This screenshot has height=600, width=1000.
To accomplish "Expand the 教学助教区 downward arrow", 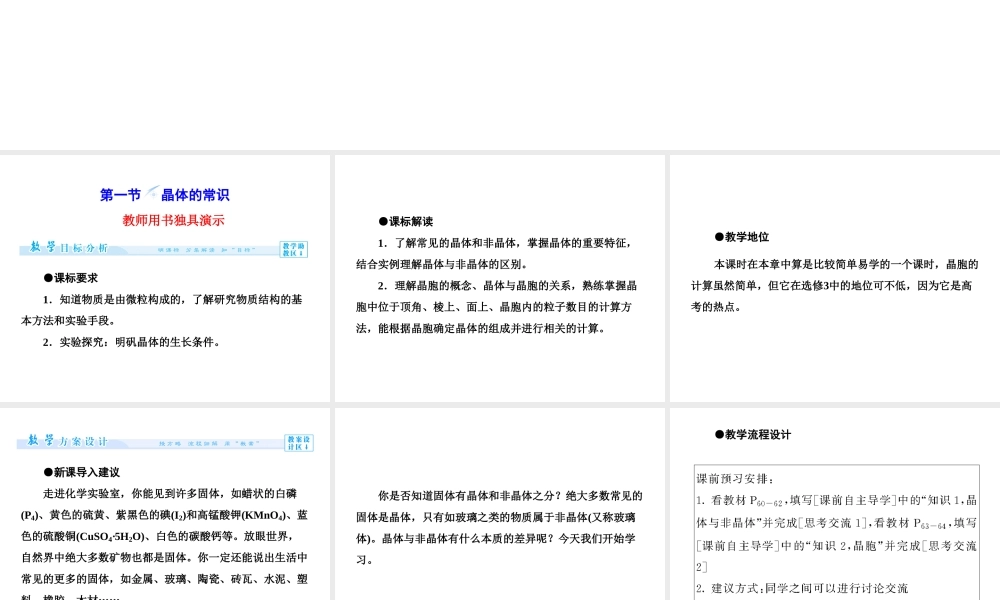I will point(302,252).
